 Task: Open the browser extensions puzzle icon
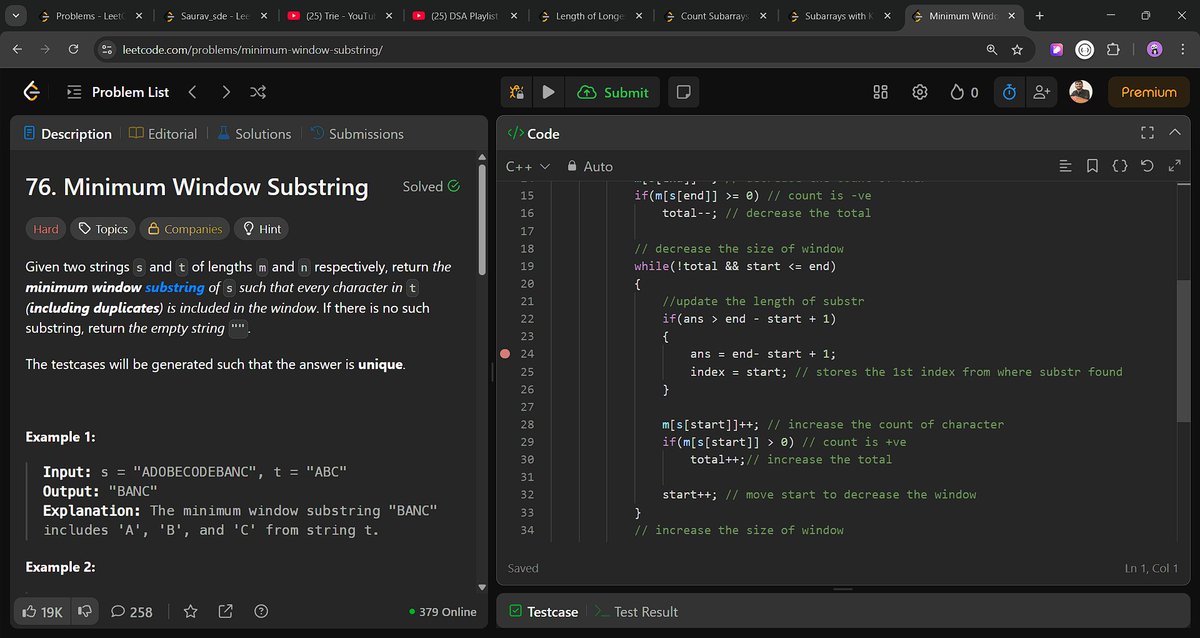pyautogui.click(x=1114, y=50)
